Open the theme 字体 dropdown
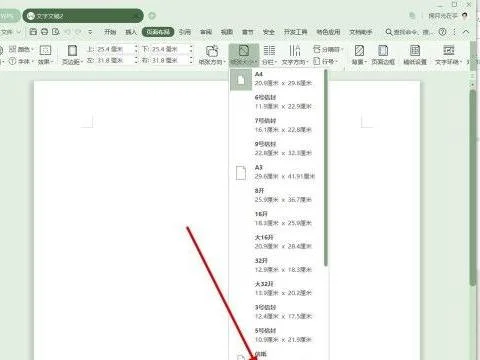Viewport: 480px width, 360px height. (22, 61)
